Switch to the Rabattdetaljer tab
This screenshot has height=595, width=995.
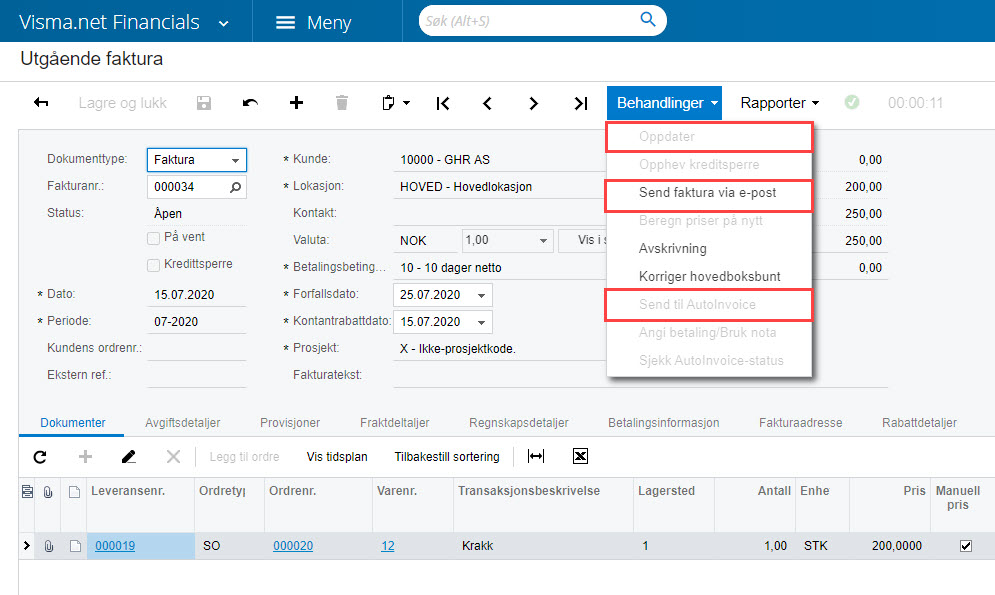click(919, 423)
